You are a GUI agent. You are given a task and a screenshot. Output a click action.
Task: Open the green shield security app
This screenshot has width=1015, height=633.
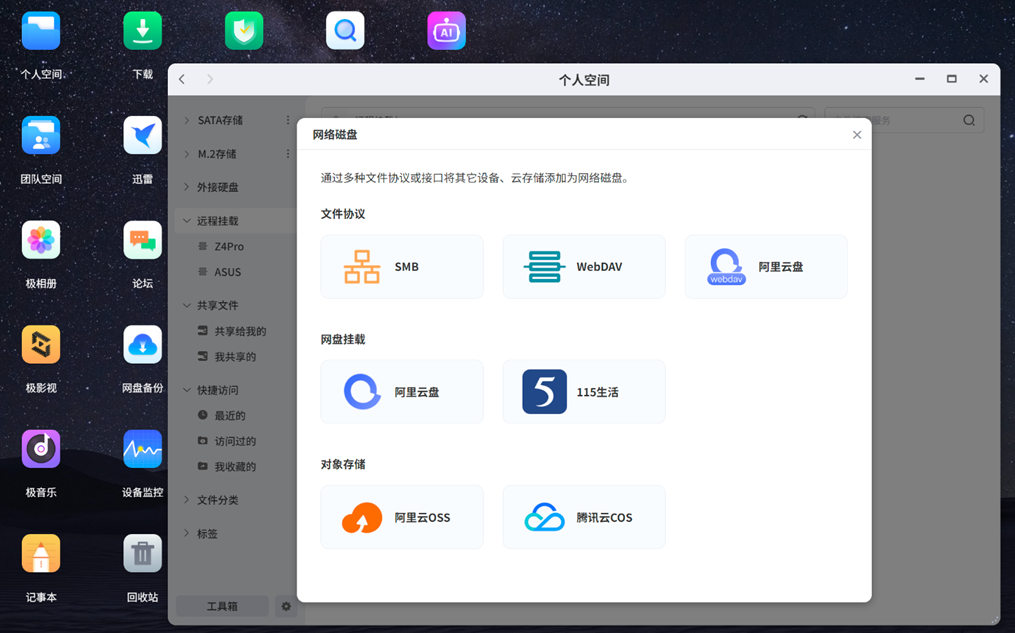point(244,31)
